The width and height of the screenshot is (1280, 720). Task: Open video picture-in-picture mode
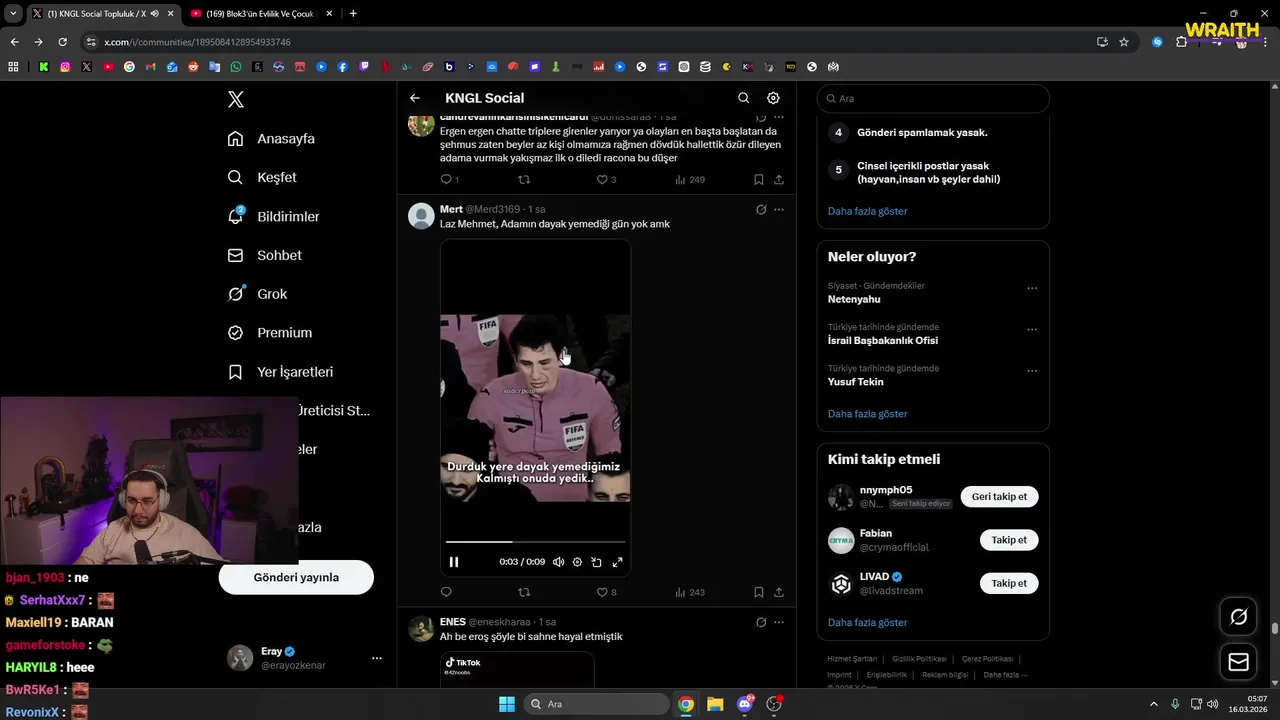pos(597,562)
